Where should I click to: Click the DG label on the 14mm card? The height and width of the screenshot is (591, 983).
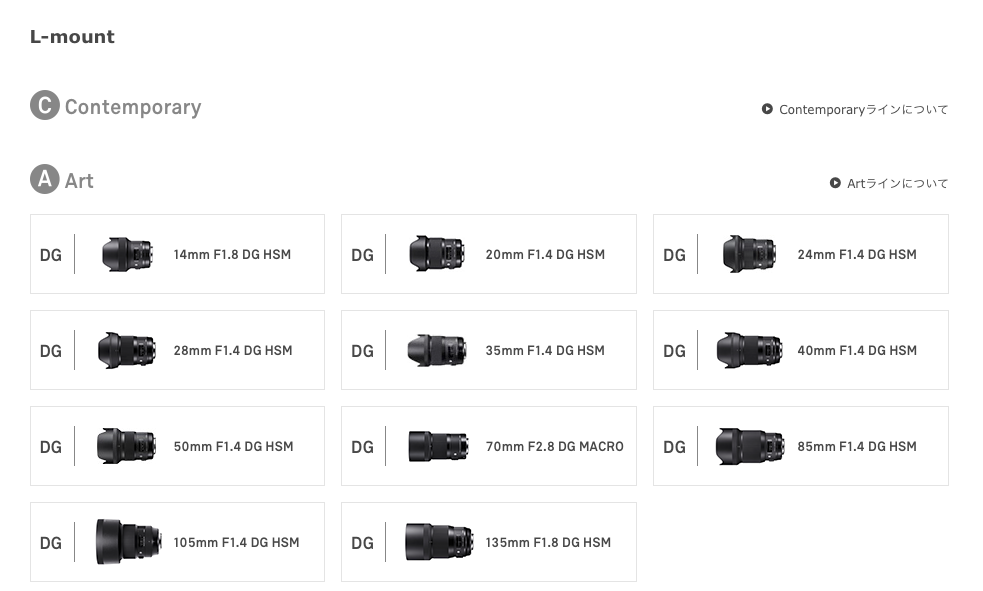point(51,255)
